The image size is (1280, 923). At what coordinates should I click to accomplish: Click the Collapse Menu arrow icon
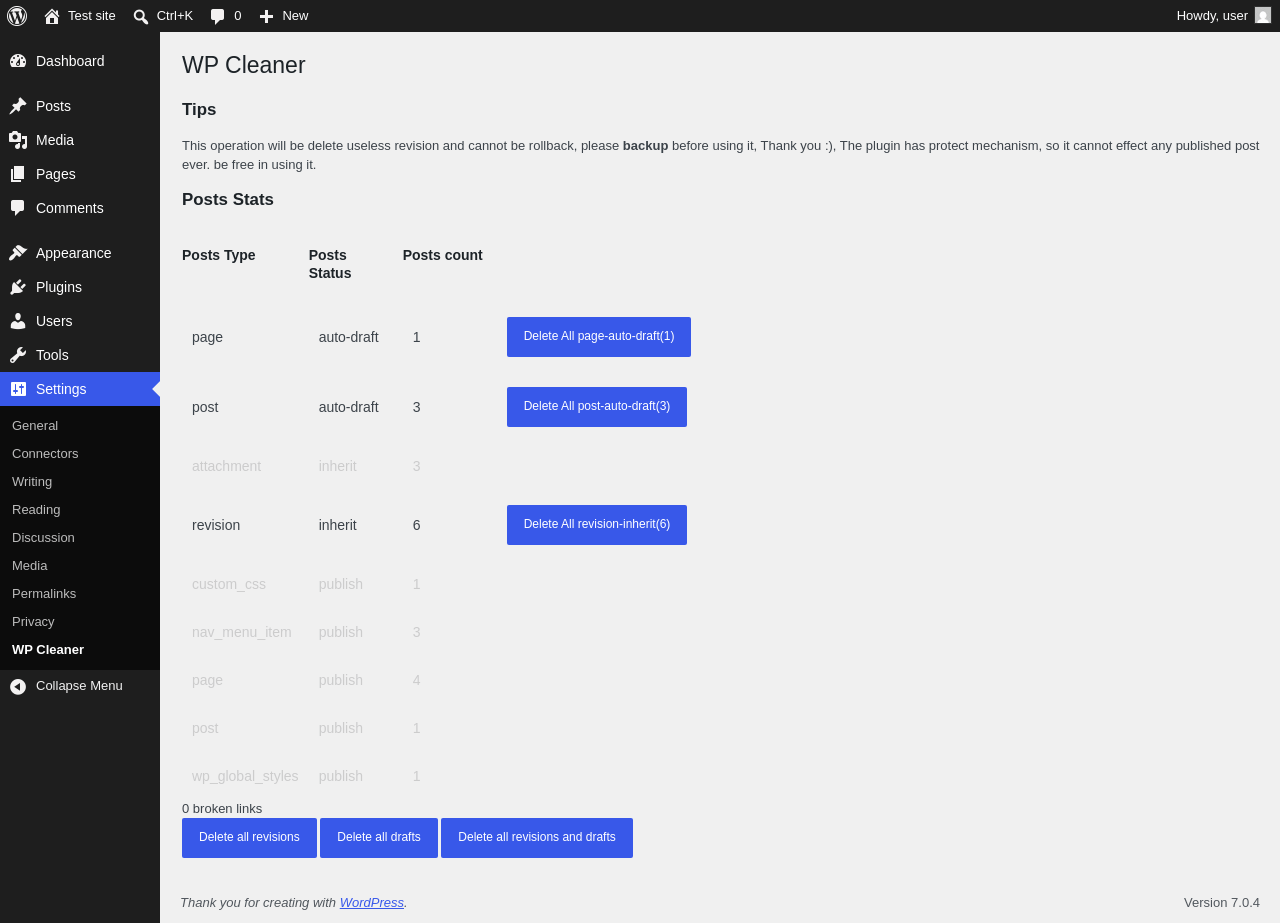pyautogui.click(x=18, y=686)
